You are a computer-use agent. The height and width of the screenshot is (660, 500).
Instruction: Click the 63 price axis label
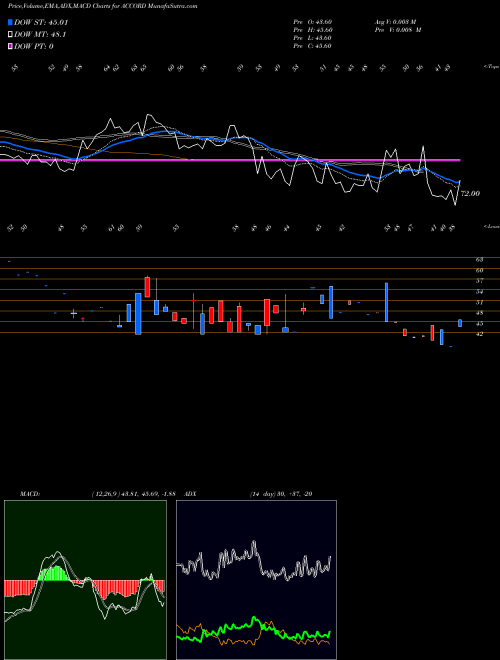(x=480, y=260)
